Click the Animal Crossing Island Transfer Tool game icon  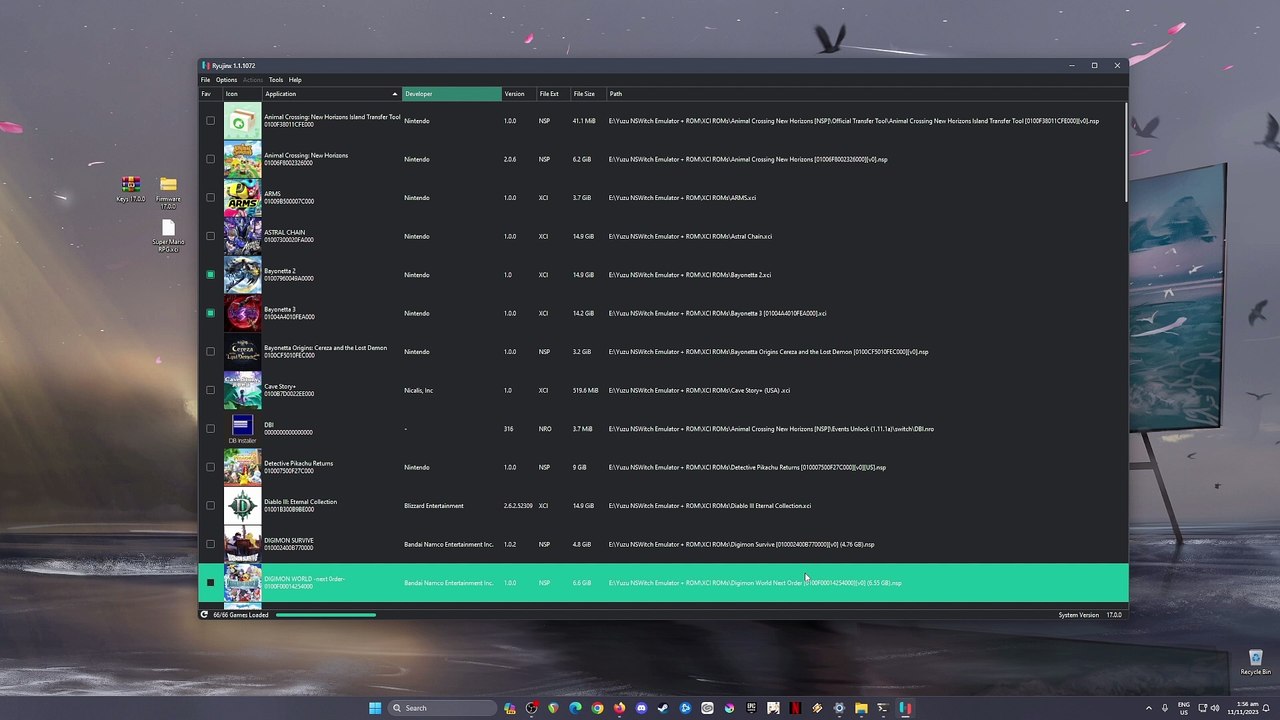242,121
